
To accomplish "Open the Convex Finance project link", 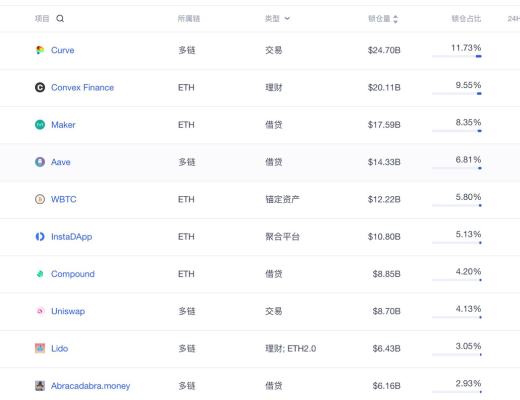I will 82,88.
